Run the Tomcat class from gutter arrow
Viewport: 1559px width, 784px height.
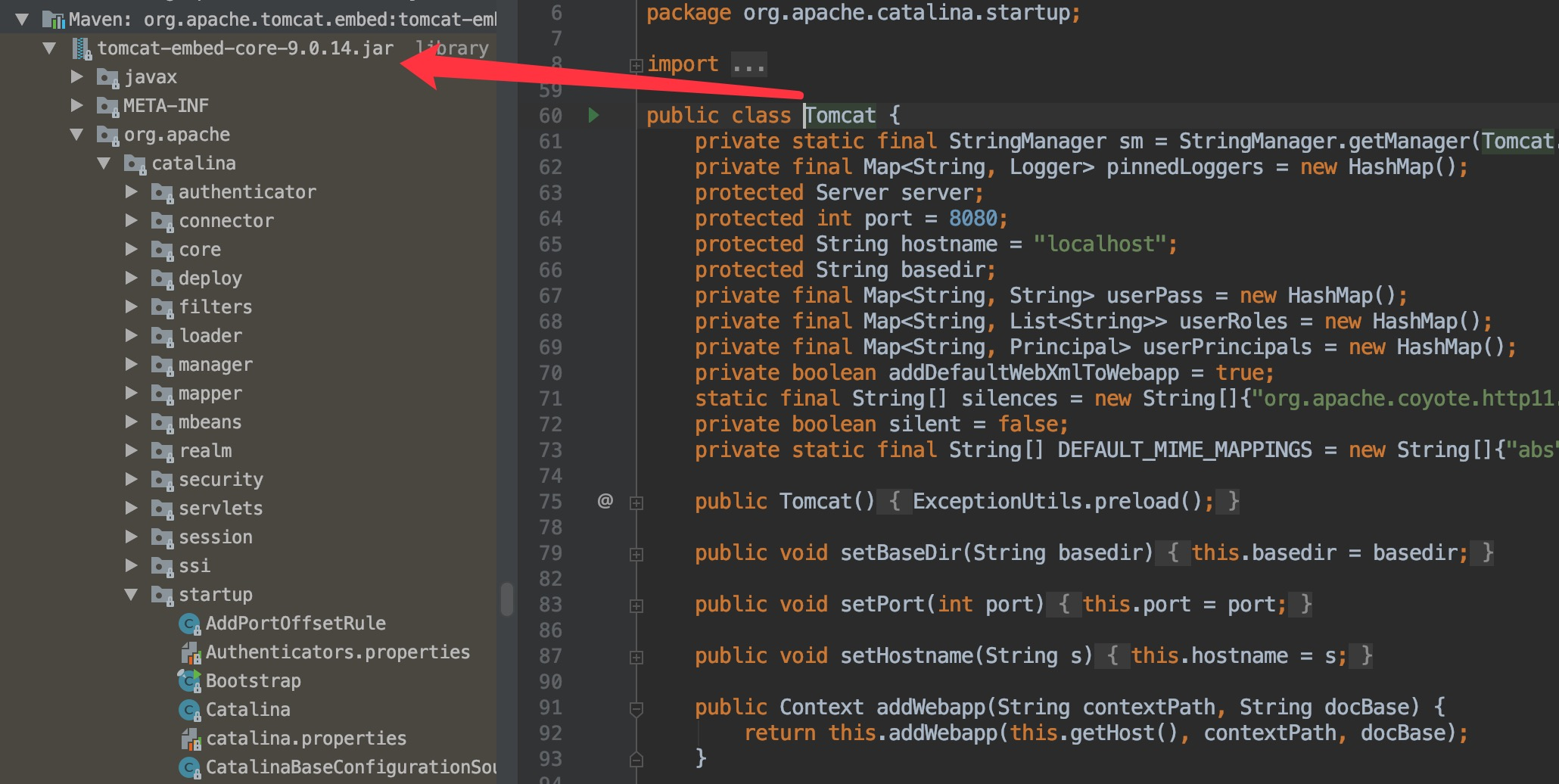[x=594, y=115]
